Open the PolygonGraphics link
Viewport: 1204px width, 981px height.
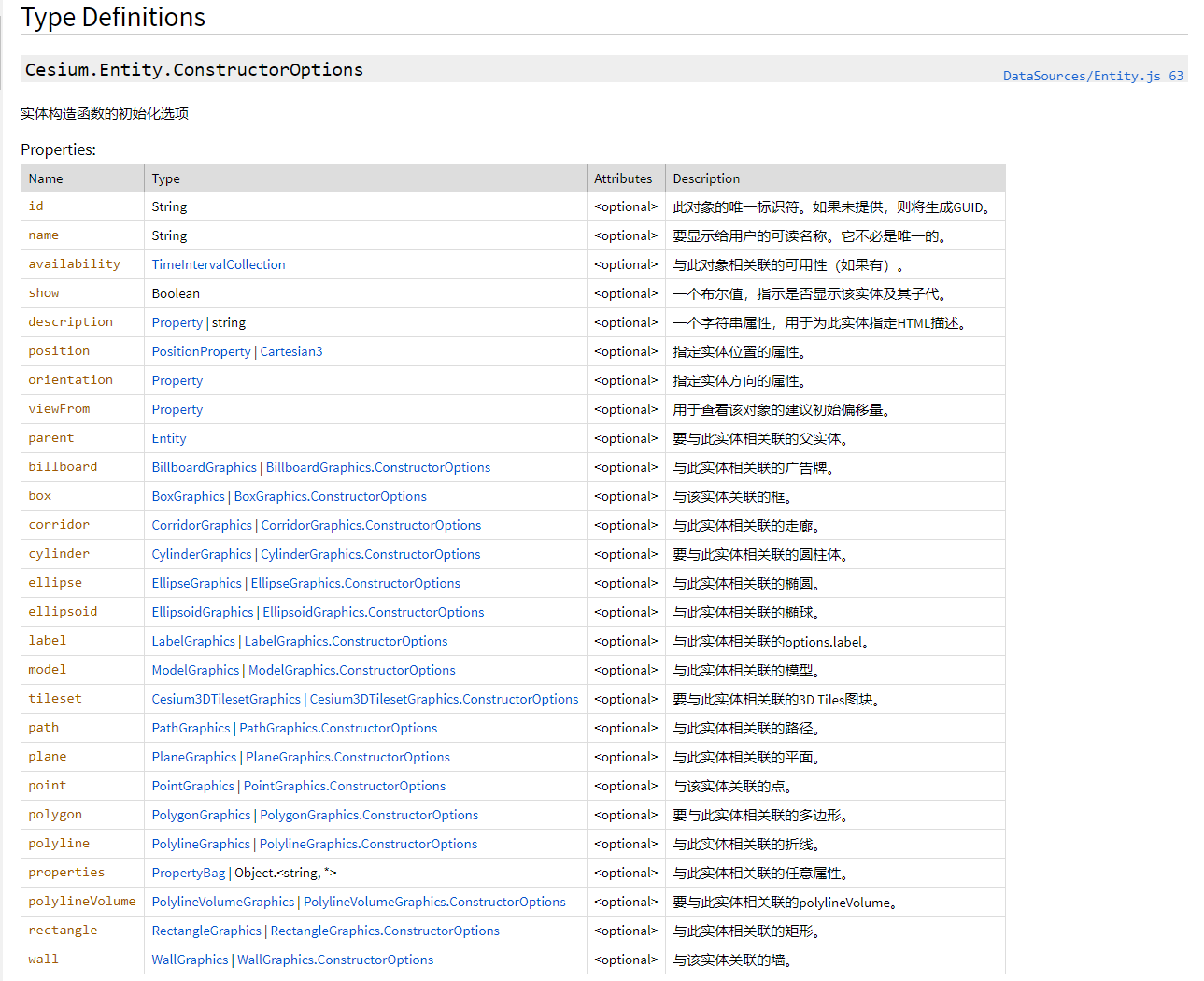point(202,815)
